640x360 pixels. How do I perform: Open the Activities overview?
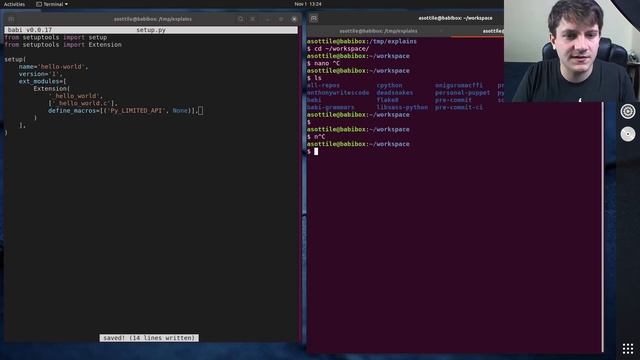coord(14,4)
